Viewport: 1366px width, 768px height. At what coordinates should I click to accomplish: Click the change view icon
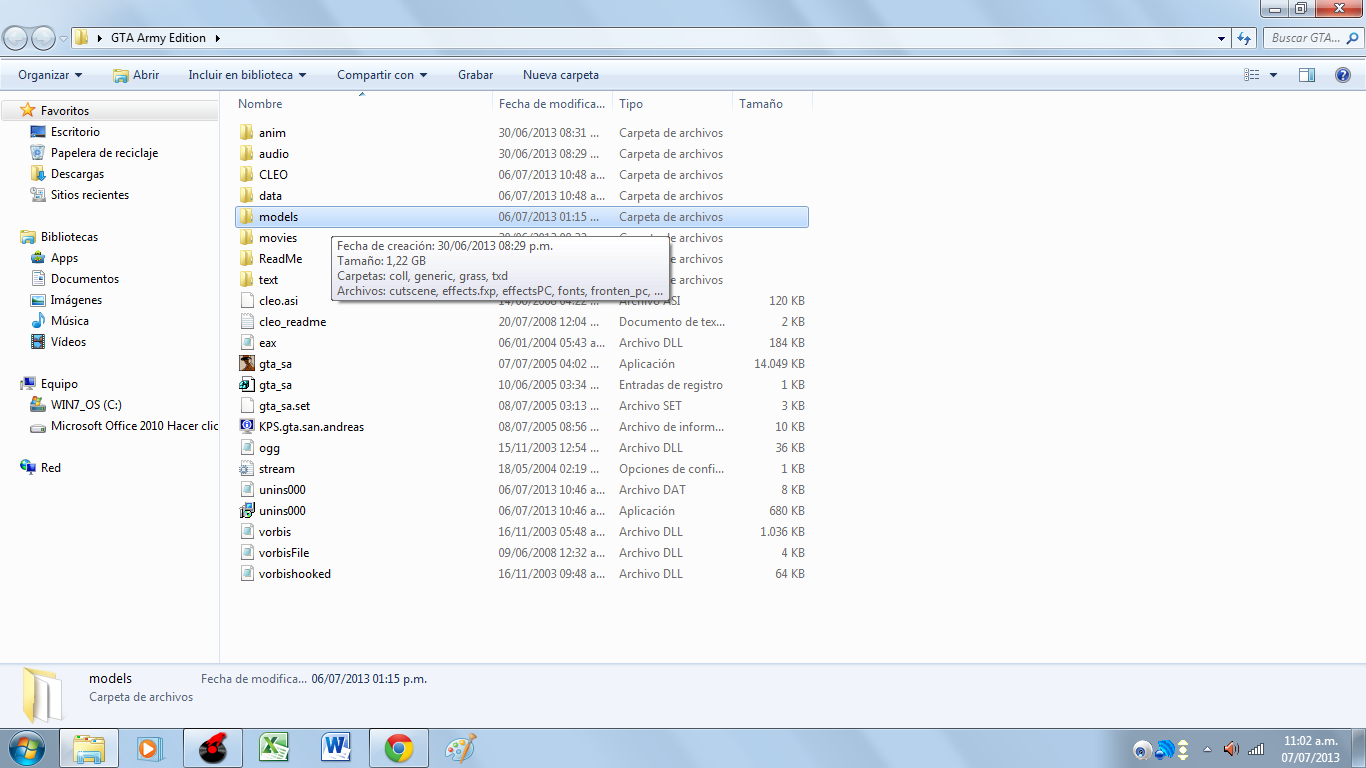pos(1251,75)
